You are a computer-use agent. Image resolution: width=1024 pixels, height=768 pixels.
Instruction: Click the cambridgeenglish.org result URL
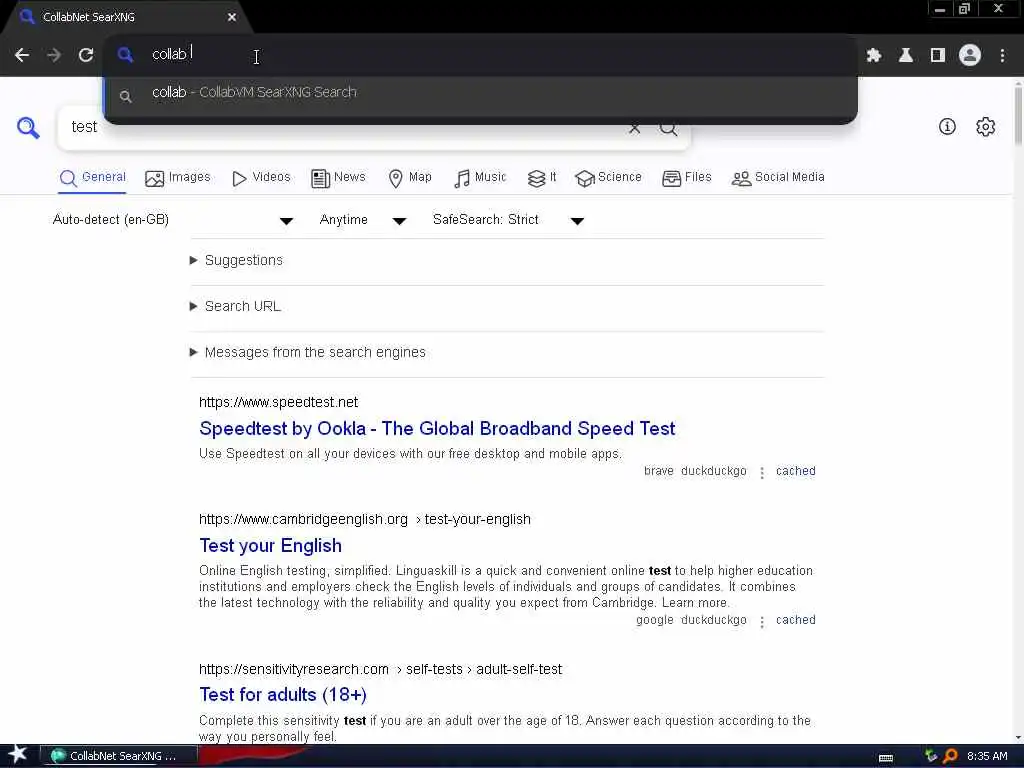[x=364, y=520]
